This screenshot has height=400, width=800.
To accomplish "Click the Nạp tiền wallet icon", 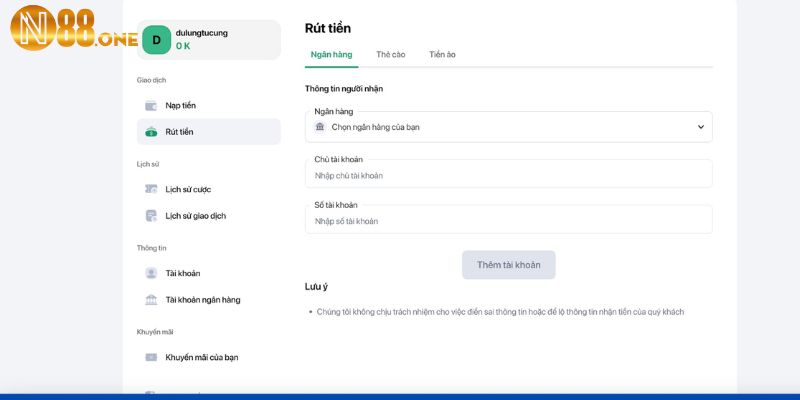I will point(151,105).
